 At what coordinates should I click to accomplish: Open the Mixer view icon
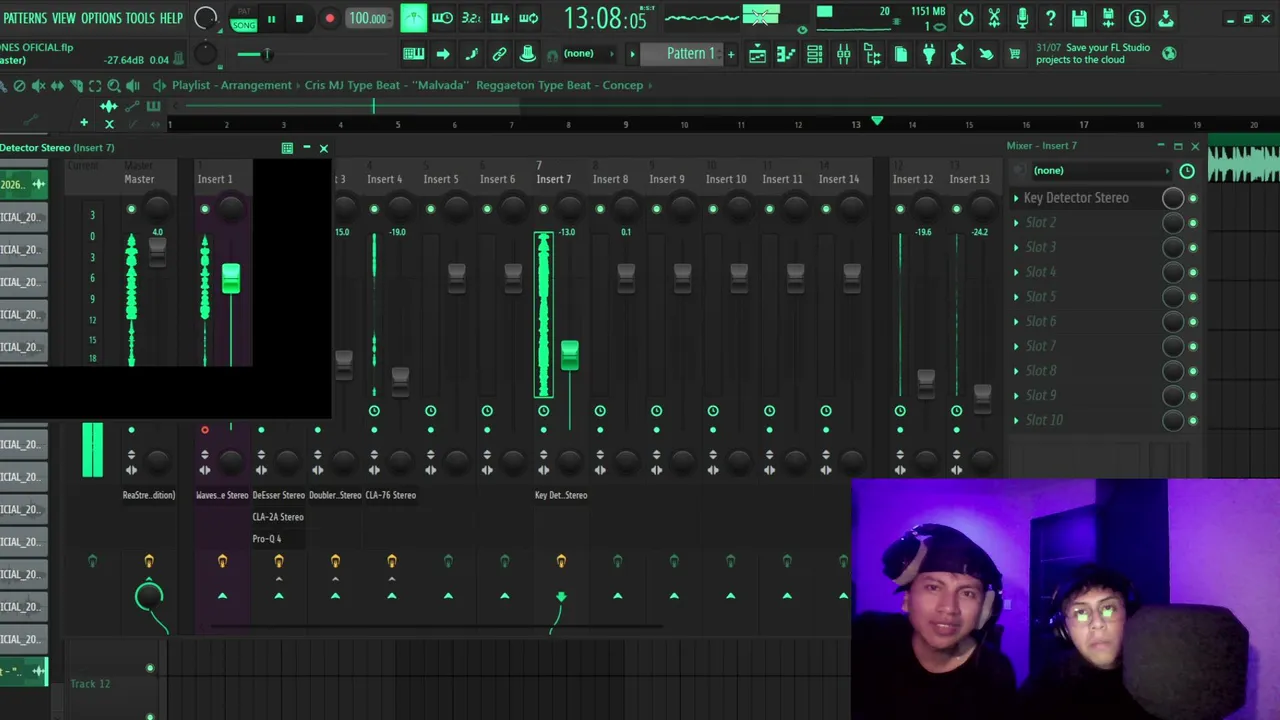coord(843,54)
